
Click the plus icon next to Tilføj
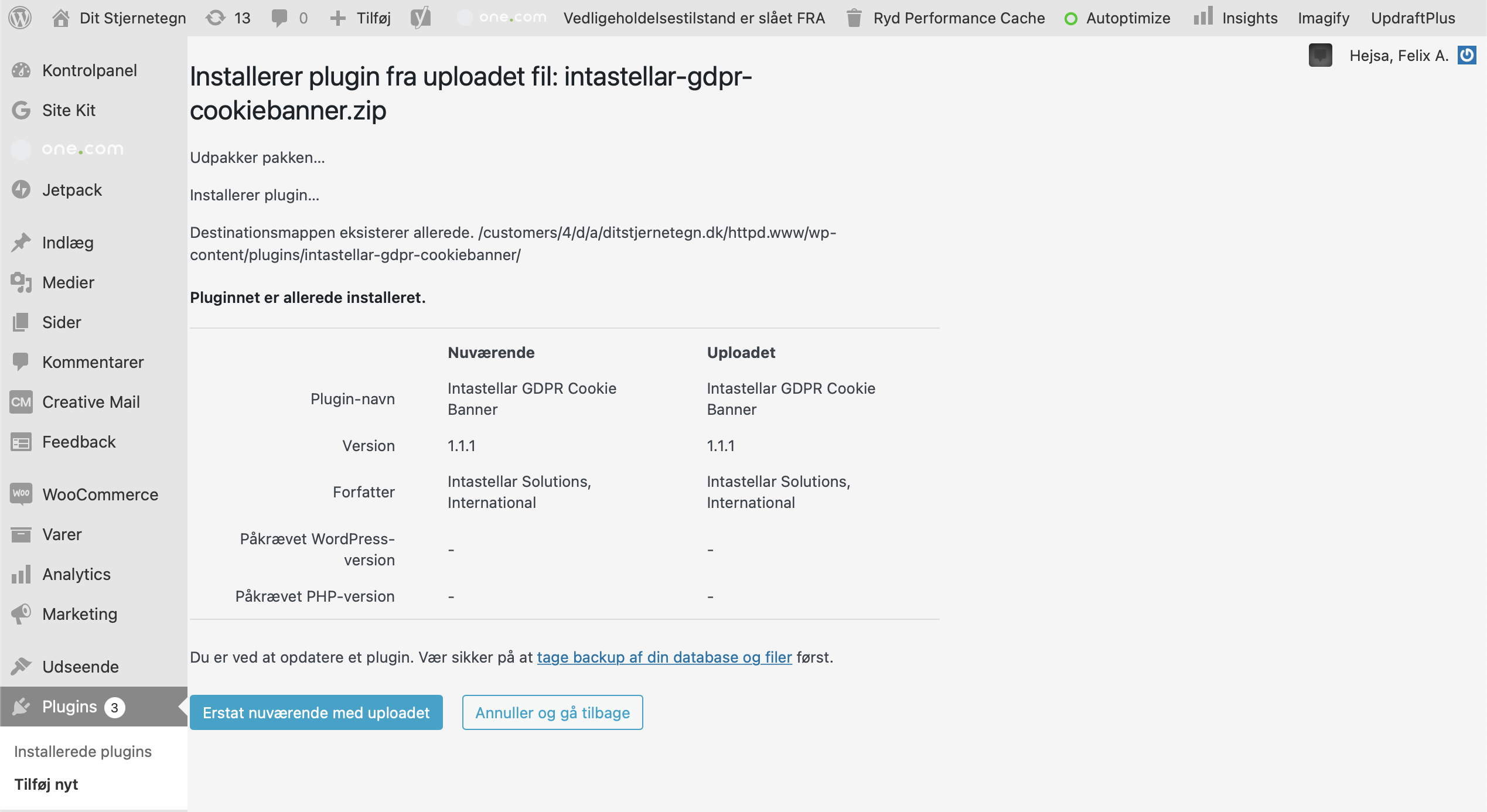[338, 18]
